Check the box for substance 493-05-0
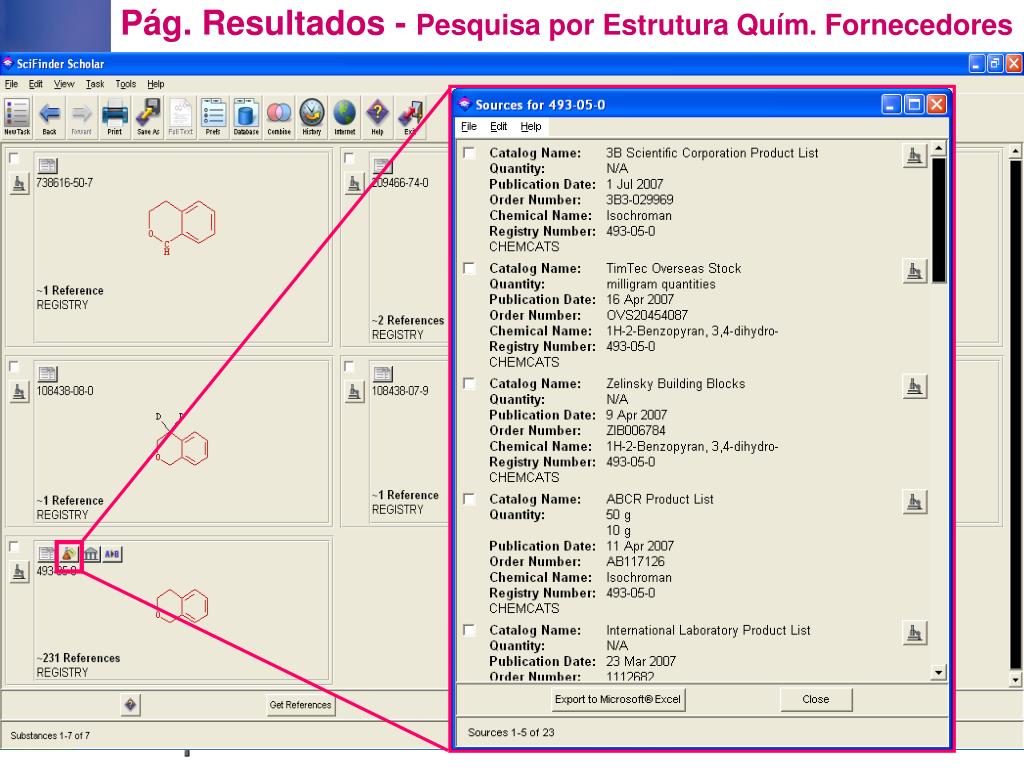Screen dimensions: 1024x768 coord(14,547)
